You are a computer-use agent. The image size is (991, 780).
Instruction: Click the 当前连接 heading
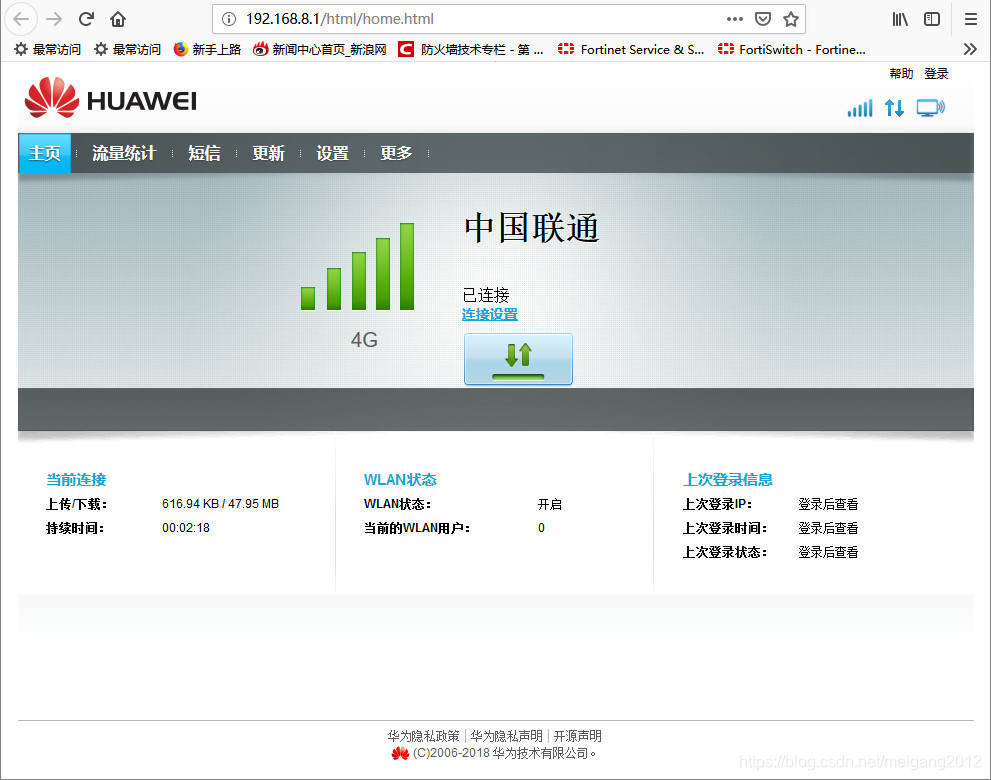click(x=76, y=479)
